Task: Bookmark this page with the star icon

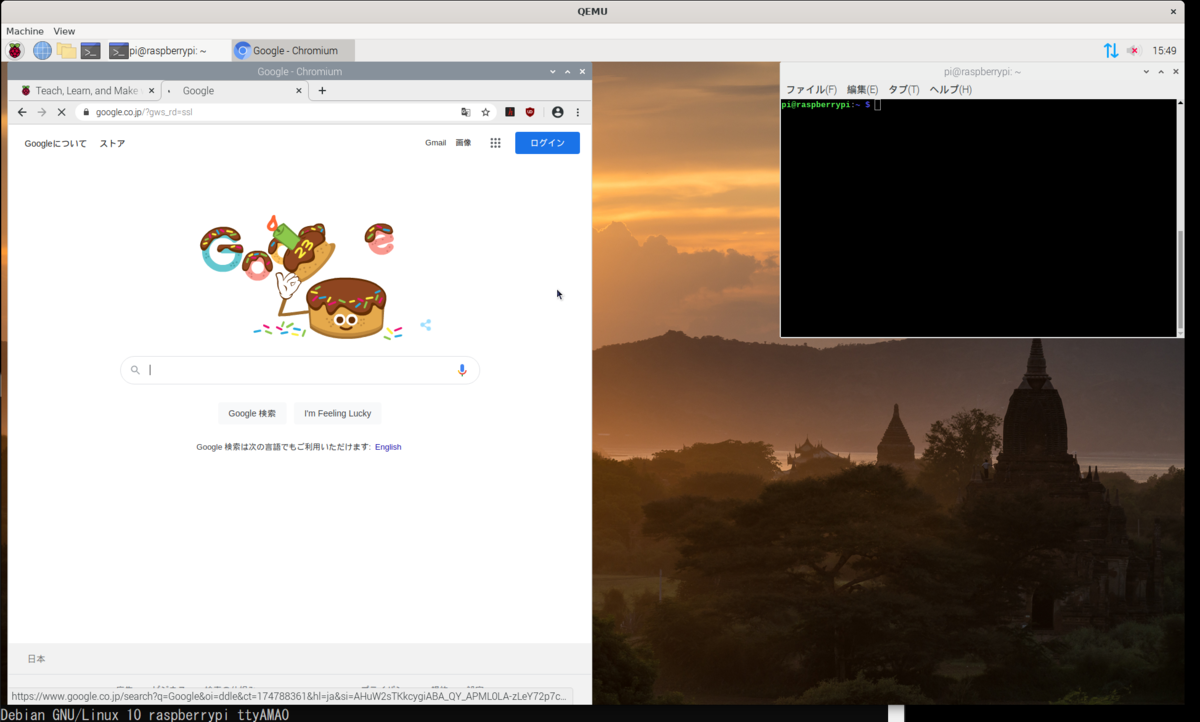Action: 486,112
